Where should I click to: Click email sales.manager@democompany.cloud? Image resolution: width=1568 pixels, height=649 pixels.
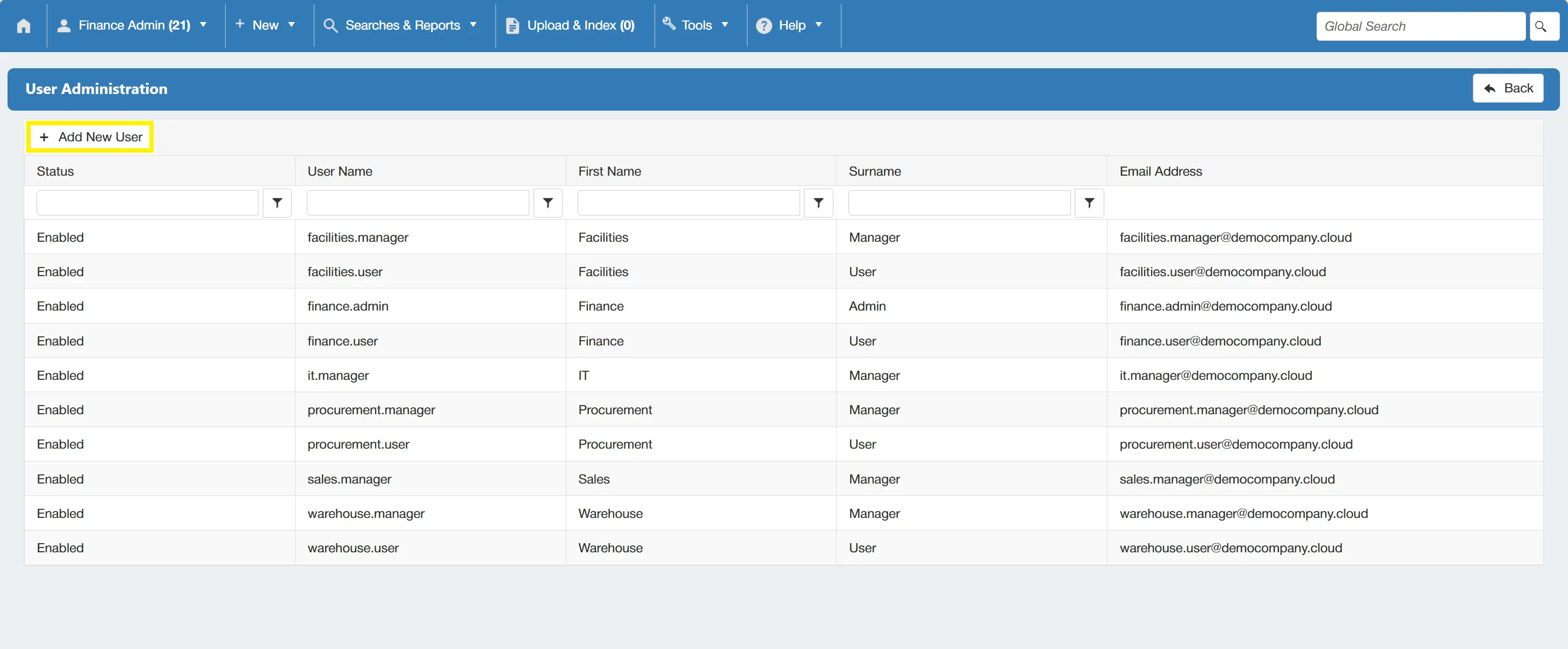coord(1227,479)
